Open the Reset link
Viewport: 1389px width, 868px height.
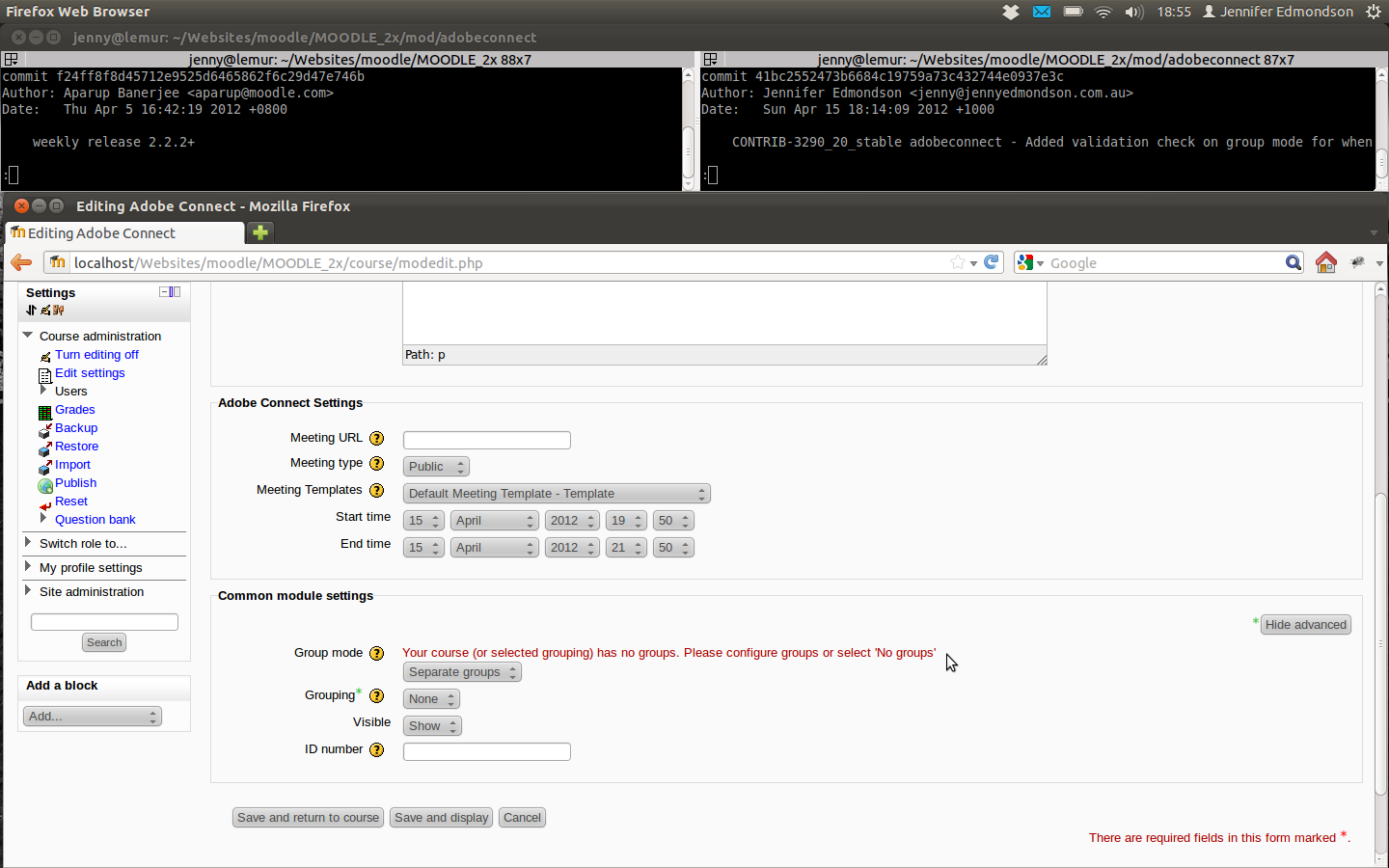click(71, 502)
